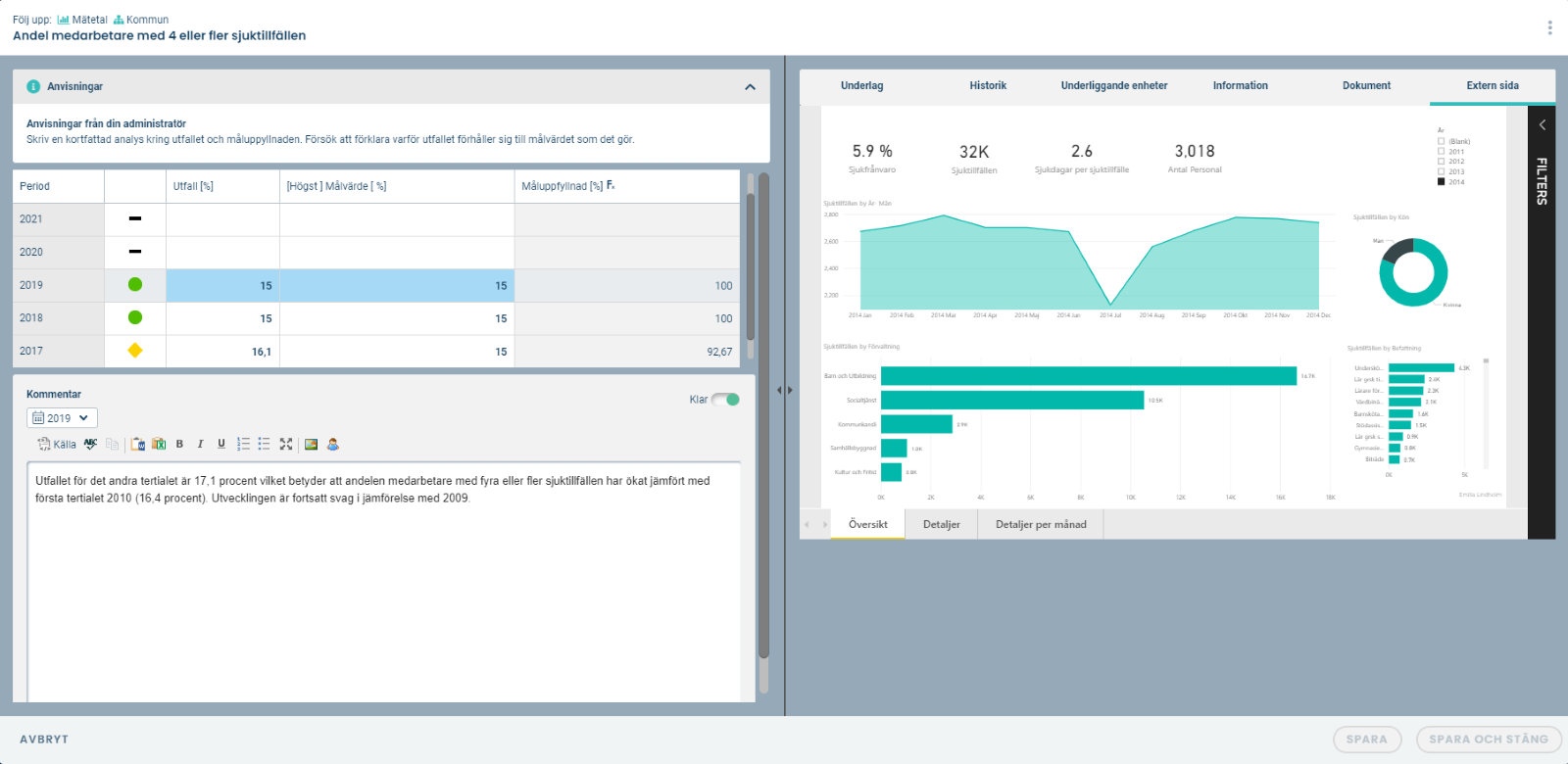Click the Barn och Utbildning bar

point(1089,376)
